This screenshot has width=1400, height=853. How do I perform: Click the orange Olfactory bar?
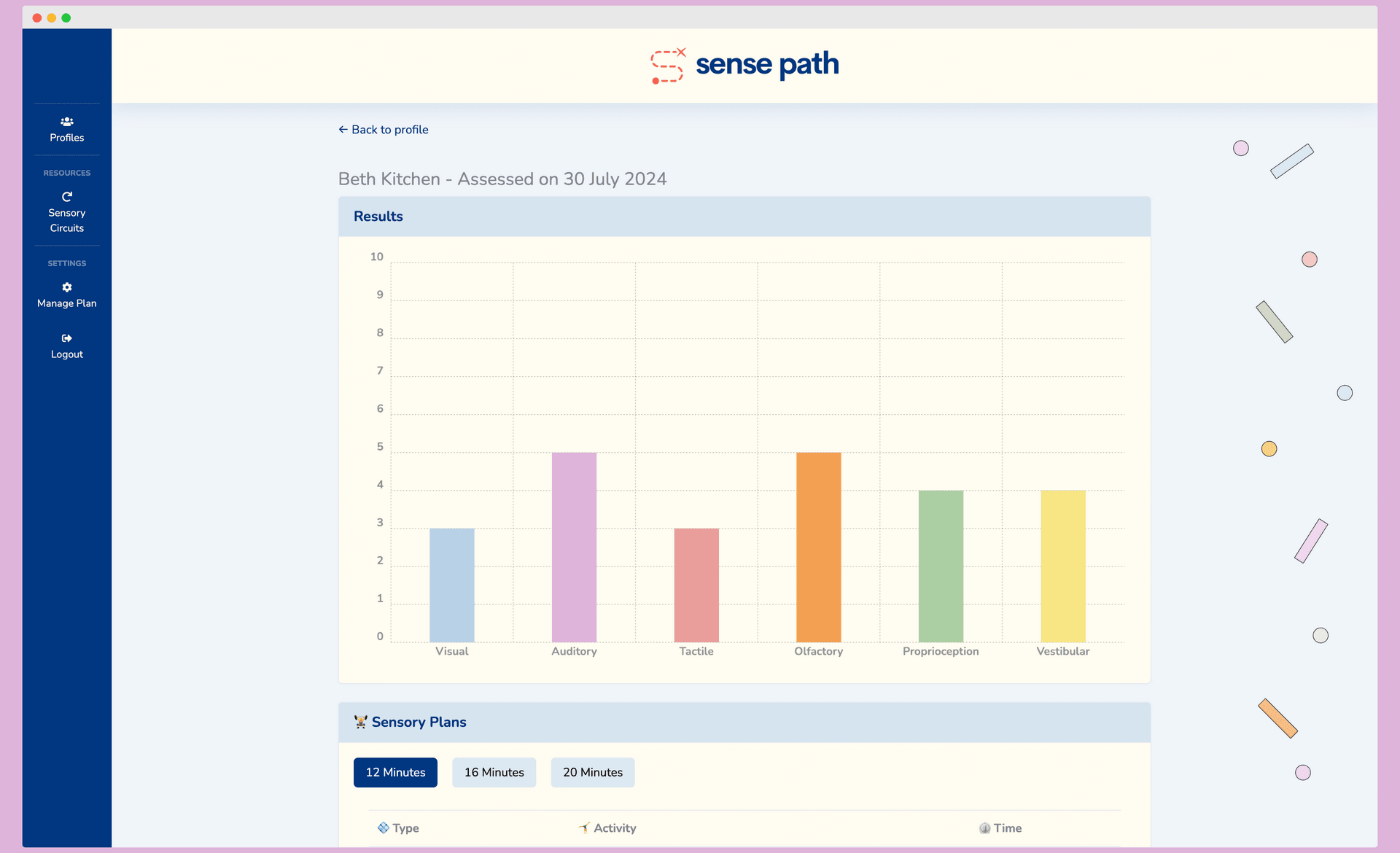[x=818, y=547]
